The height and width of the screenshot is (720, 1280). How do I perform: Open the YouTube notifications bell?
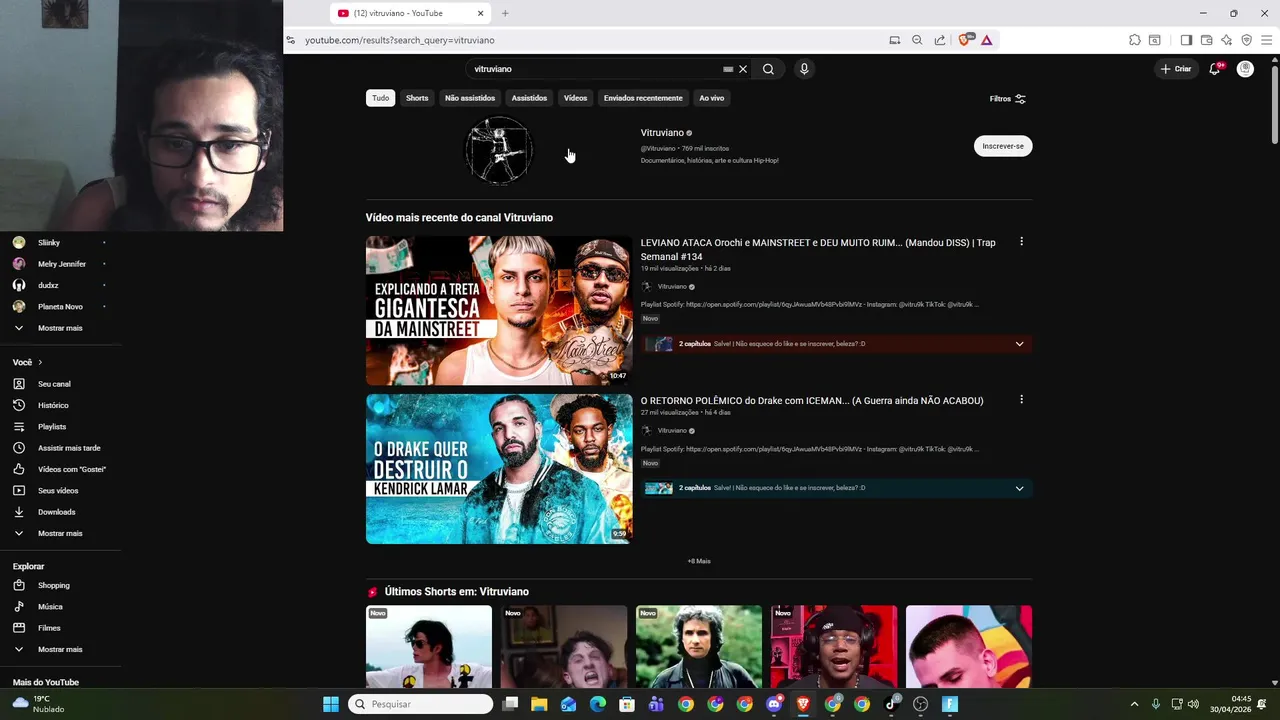pos(1215,69)
